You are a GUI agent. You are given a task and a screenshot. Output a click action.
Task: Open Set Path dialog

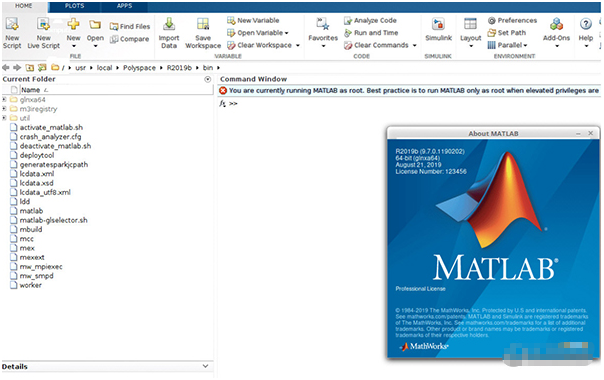(x=507, y=33)
